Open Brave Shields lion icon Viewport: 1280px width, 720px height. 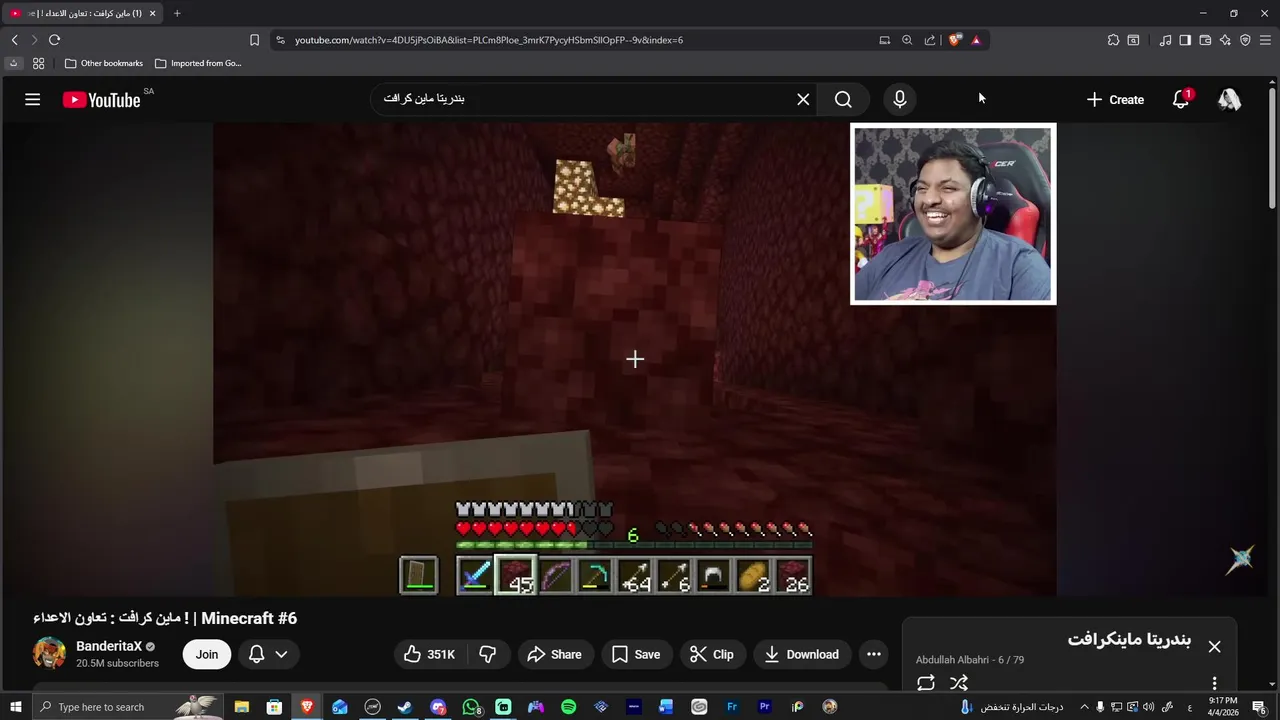click(955, 40)
